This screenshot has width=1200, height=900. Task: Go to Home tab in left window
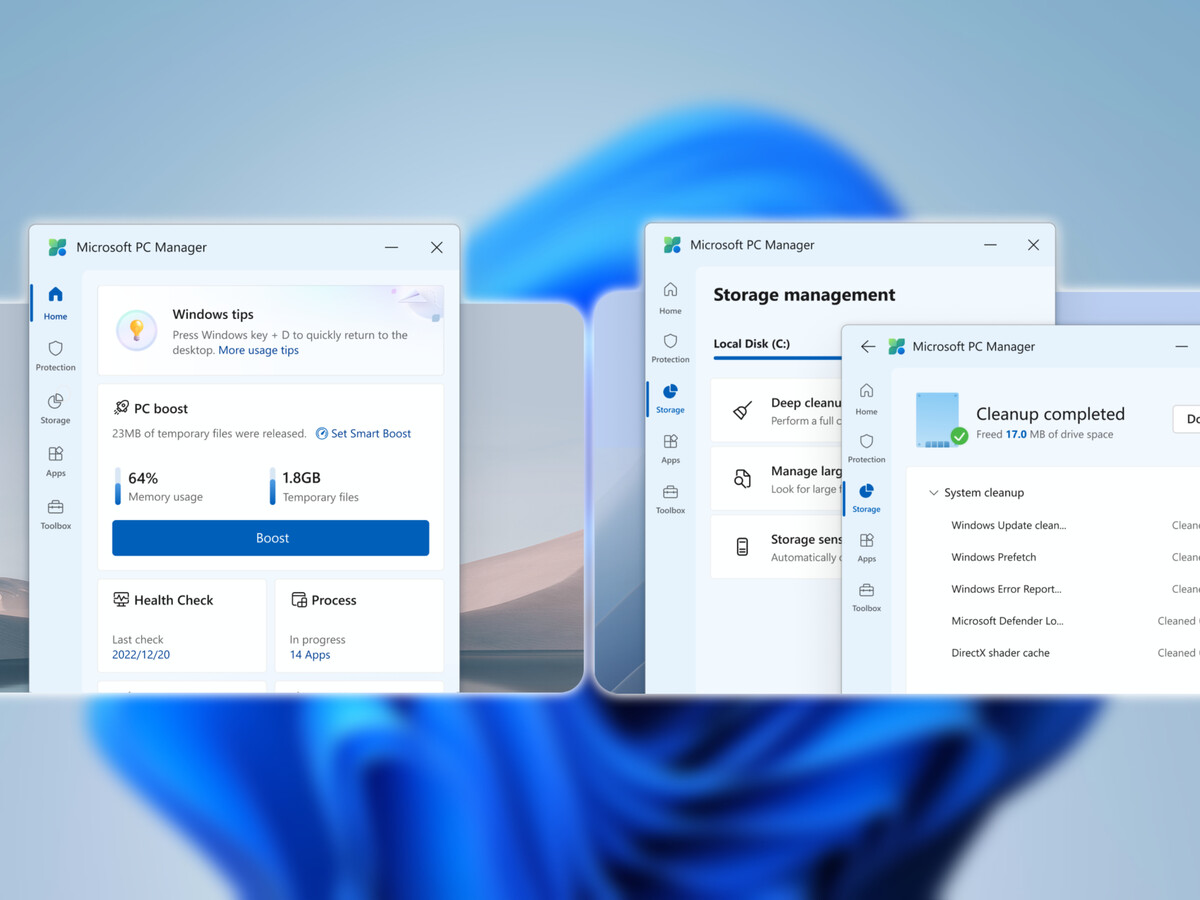[x=56, y=302]
